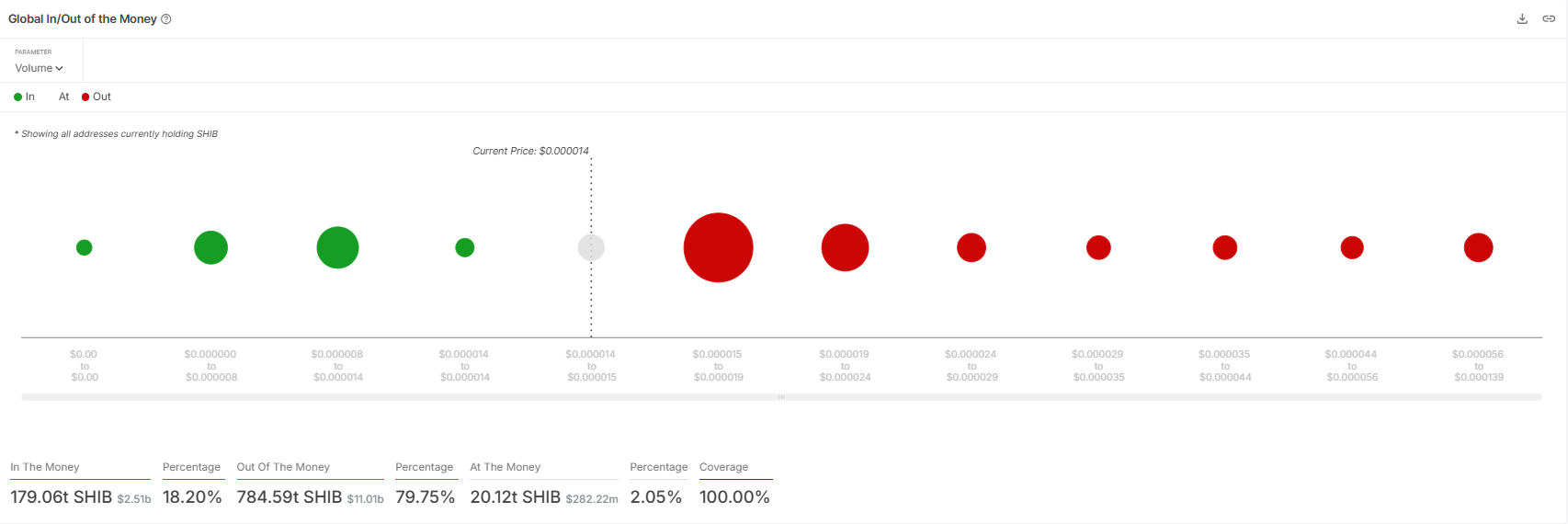Viewport: 1568px width, 524px height.
Task: Toggle the red Out legend item
Action: click(x=97, y=97)
